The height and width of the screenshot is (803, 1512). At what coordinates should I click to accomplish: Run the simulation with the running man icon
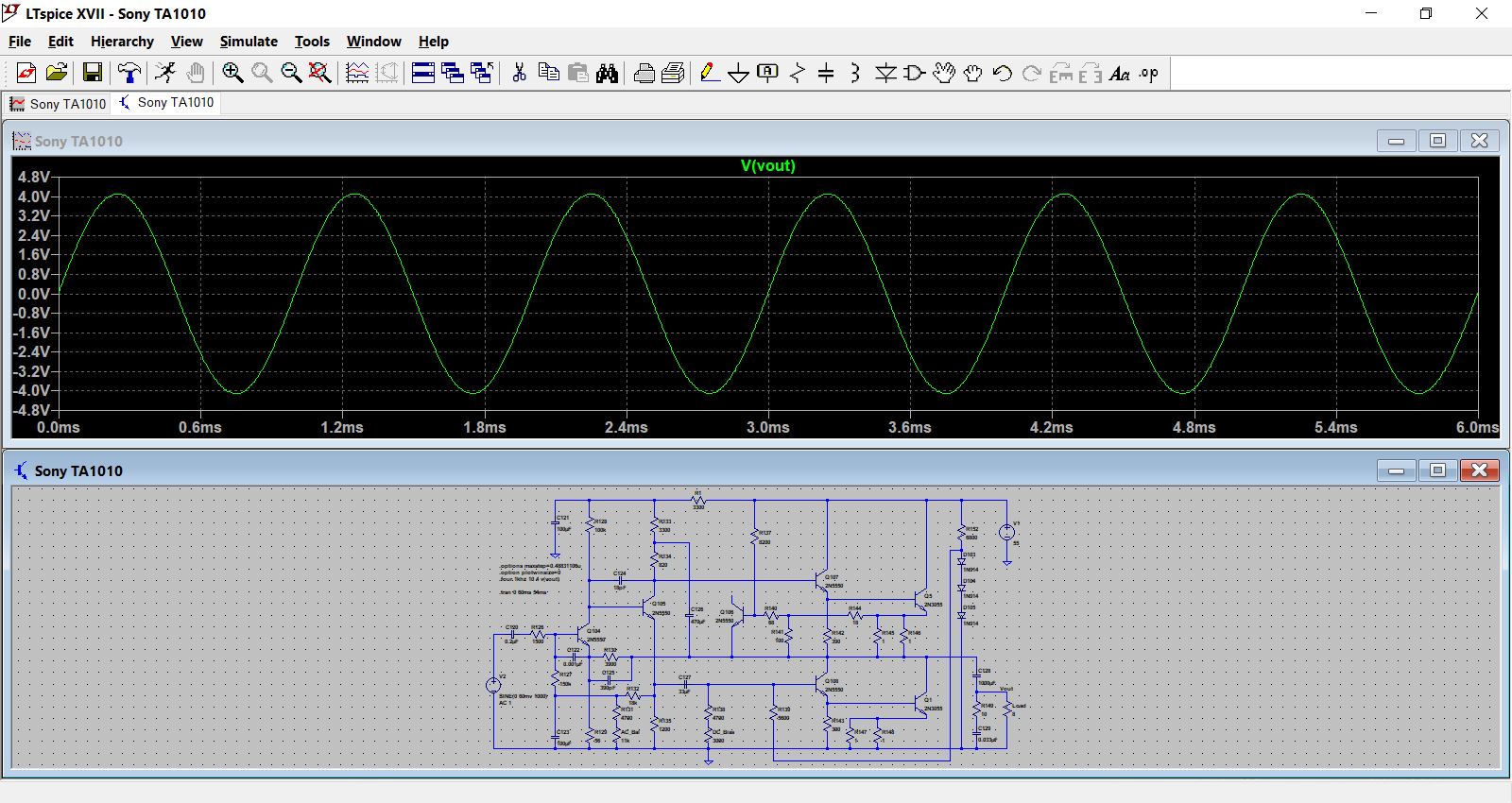point(165,73)
